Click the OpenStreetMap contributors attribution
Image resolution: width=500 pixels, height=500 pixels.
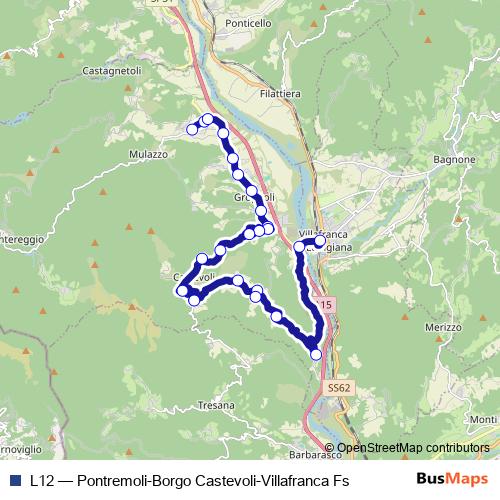407,448
